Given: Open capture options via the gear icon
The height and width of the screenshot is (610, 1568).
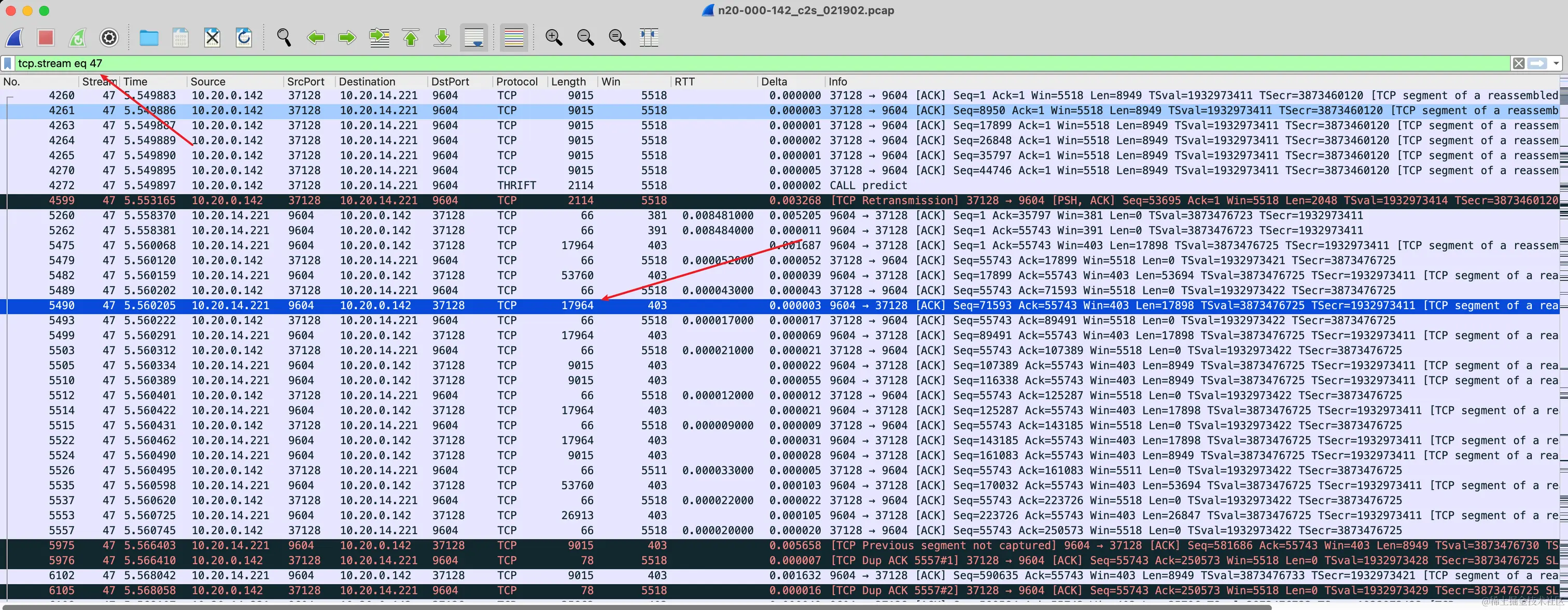Looking at the screenshot, I should coord(109,38).
